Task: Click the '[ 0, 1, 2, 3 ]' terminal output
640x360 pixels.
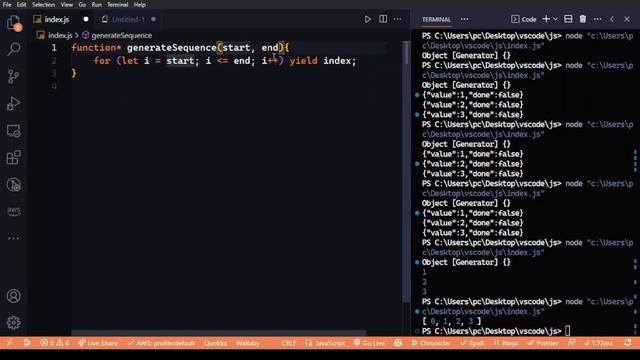Action: point(451,321)
